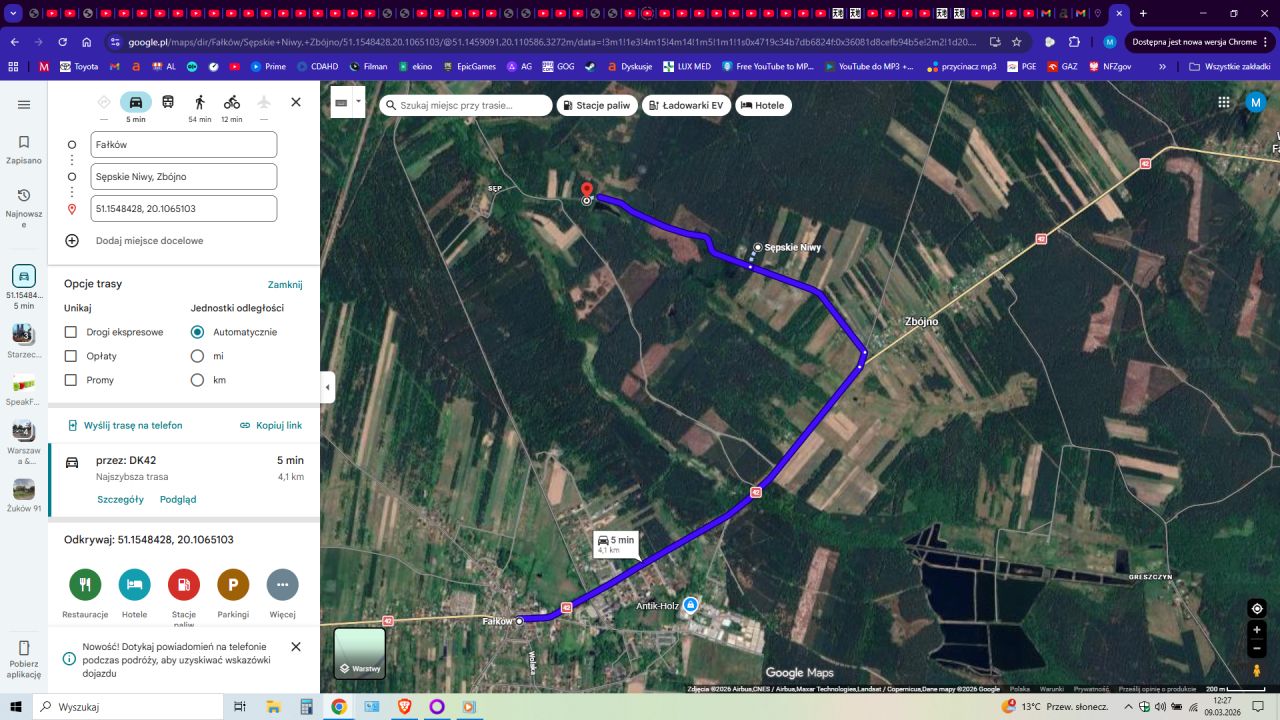1280x720 pixels.
Task: Select the public transit mode icon
Action: click(168, 102)
